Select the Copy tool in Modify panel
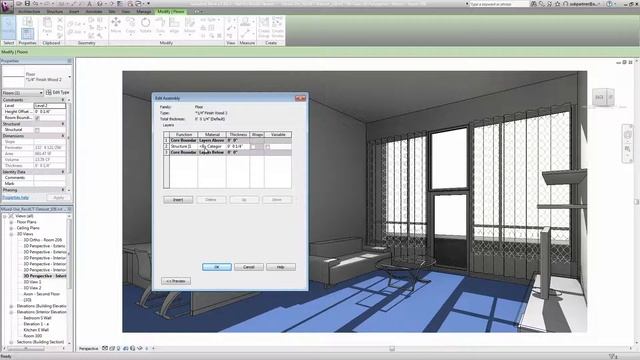 click(x=131, y=25)
